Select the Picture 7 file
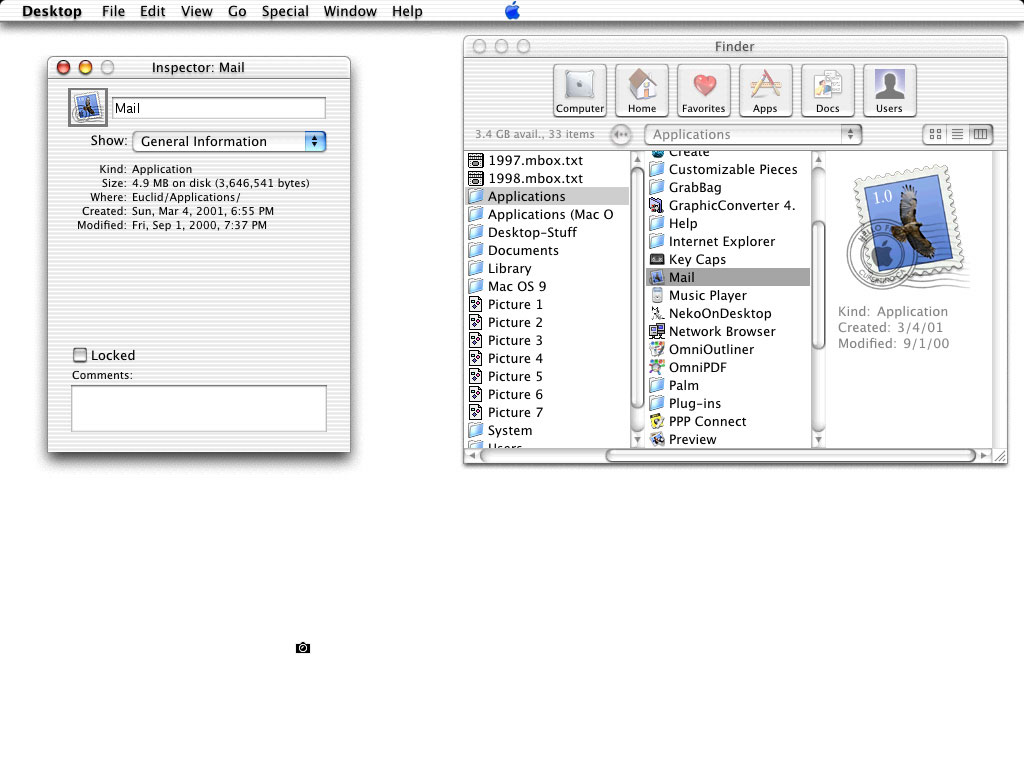 click(x=547, y=413)
